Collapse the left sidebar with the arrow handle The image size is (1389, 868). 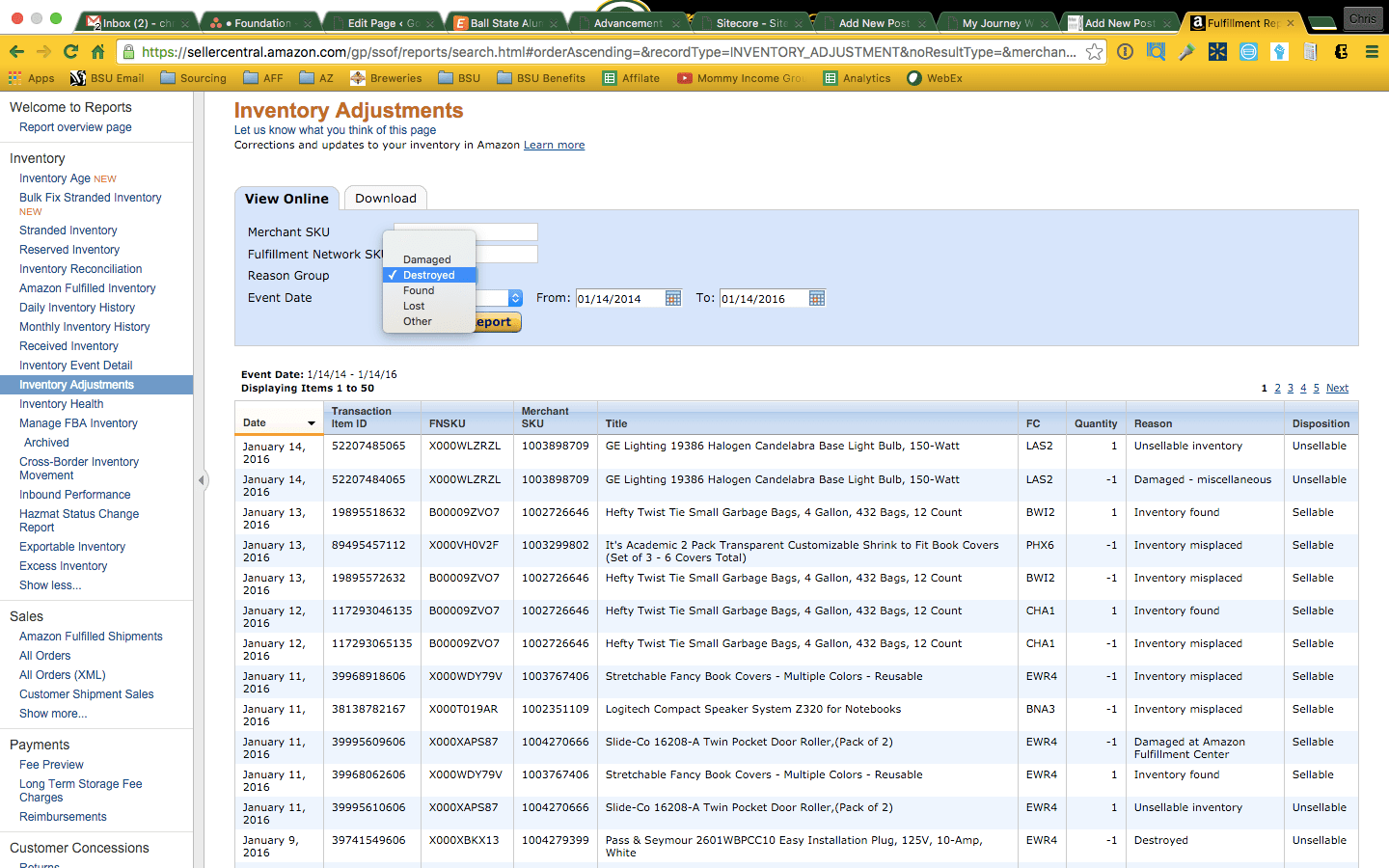point(202,479)
